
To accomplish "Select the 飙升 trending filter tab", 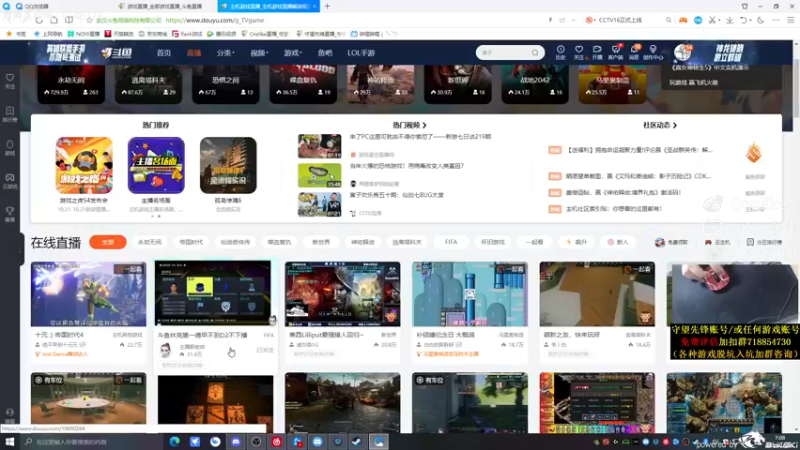I will (x=577, y=242).
